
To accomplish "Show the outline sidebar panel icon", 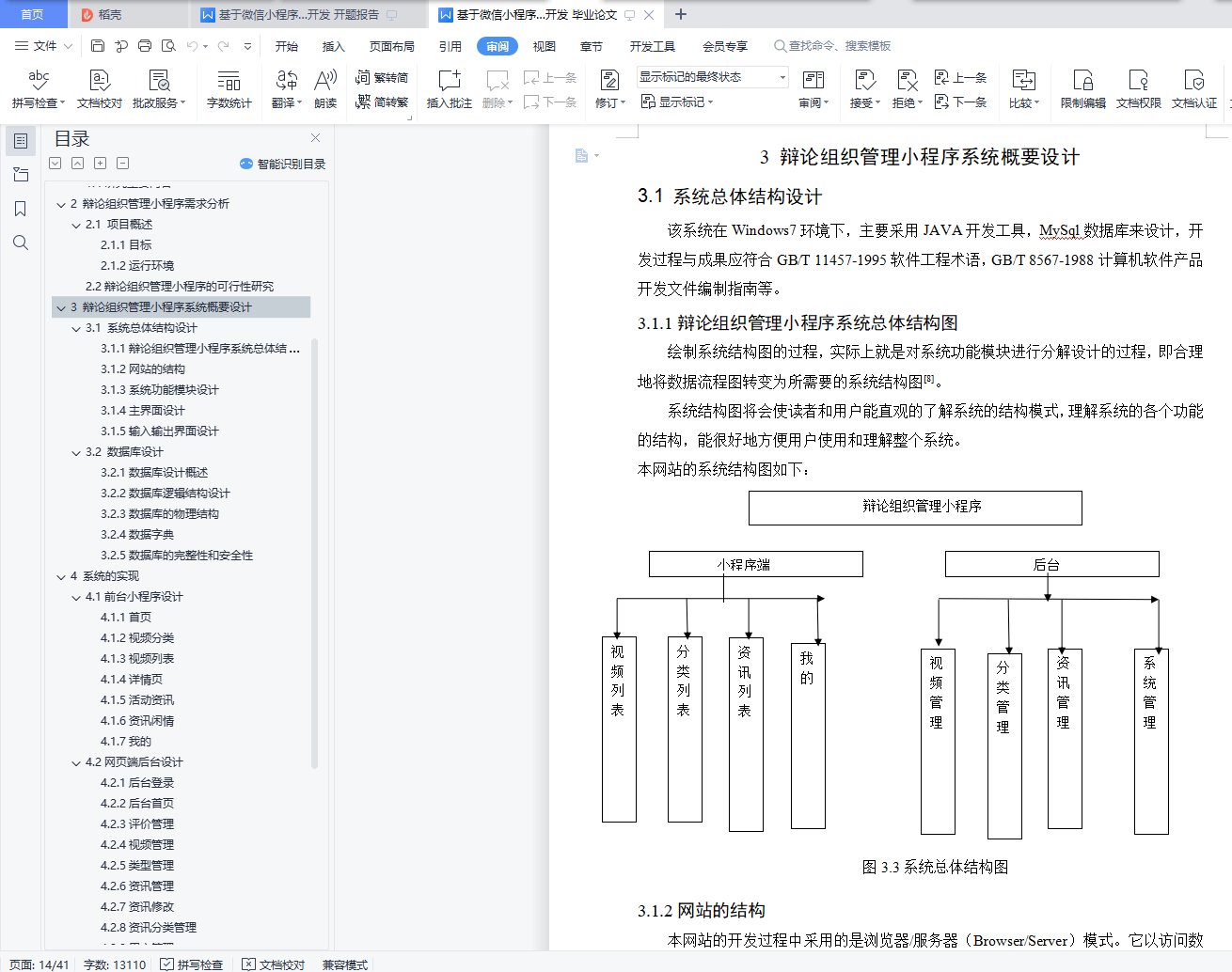I will (21, 141).
